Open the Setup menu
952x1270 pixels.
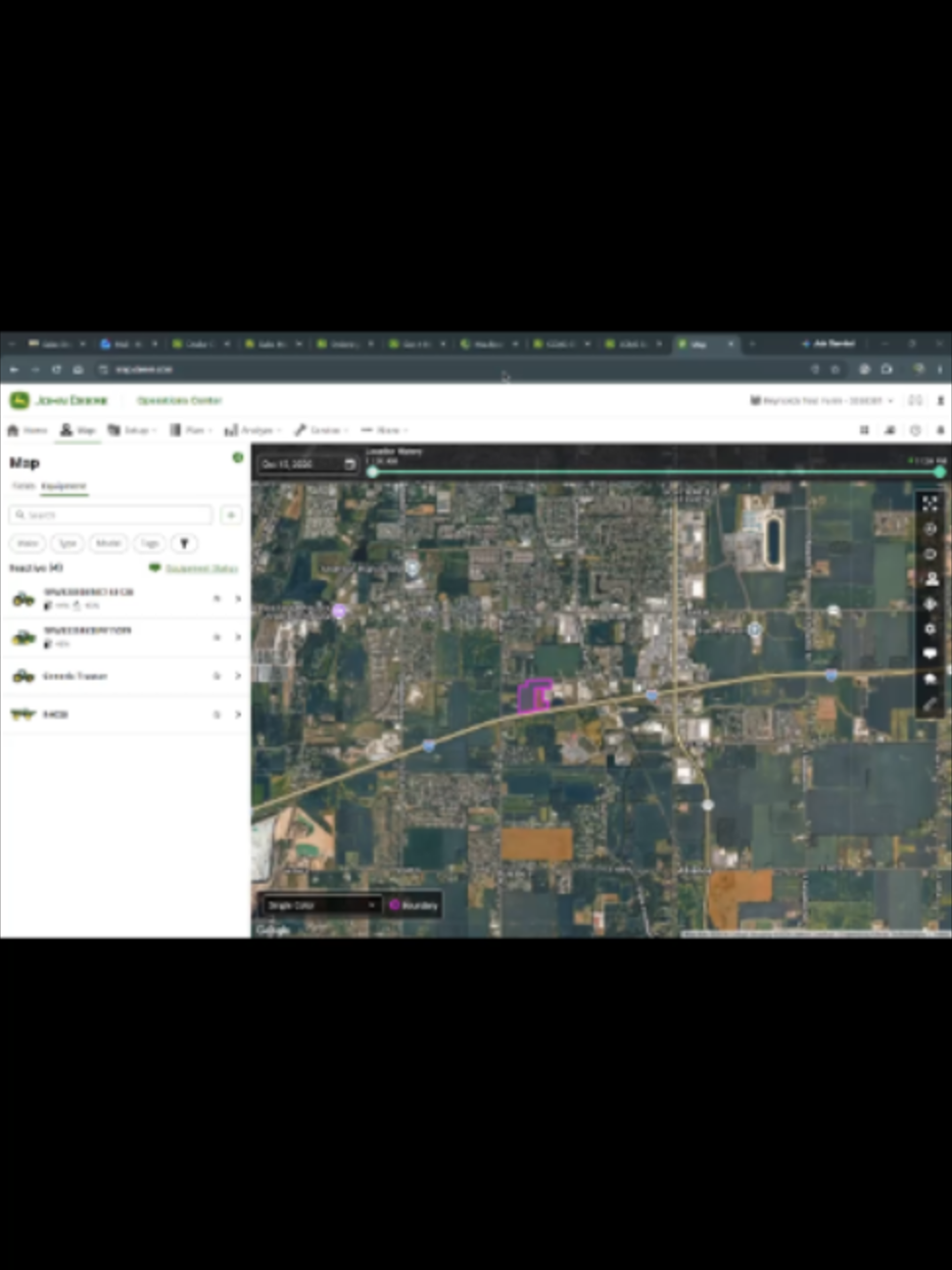click(x=132, y=430)
